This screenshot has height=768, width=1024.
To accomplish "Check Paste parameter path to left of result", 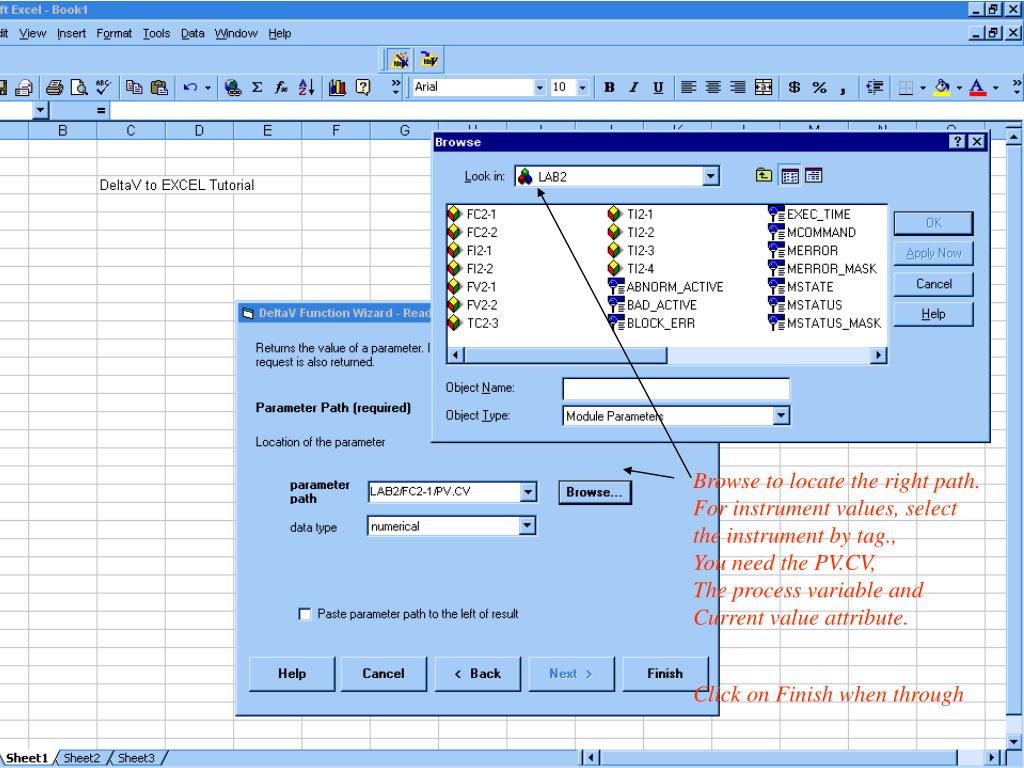I will pos(304,614).
